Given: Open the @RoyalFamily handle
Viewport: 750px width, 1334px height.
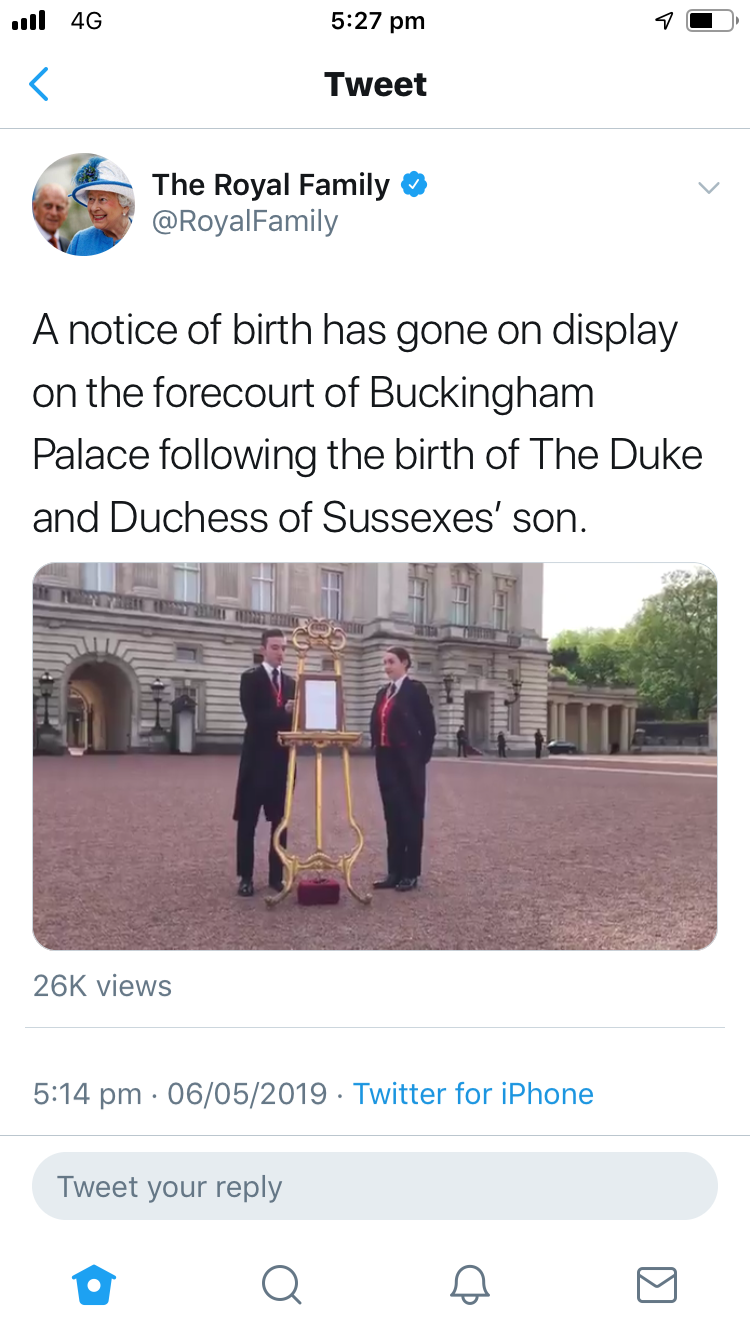Looking at the screenshot, I should pos(244,221).
